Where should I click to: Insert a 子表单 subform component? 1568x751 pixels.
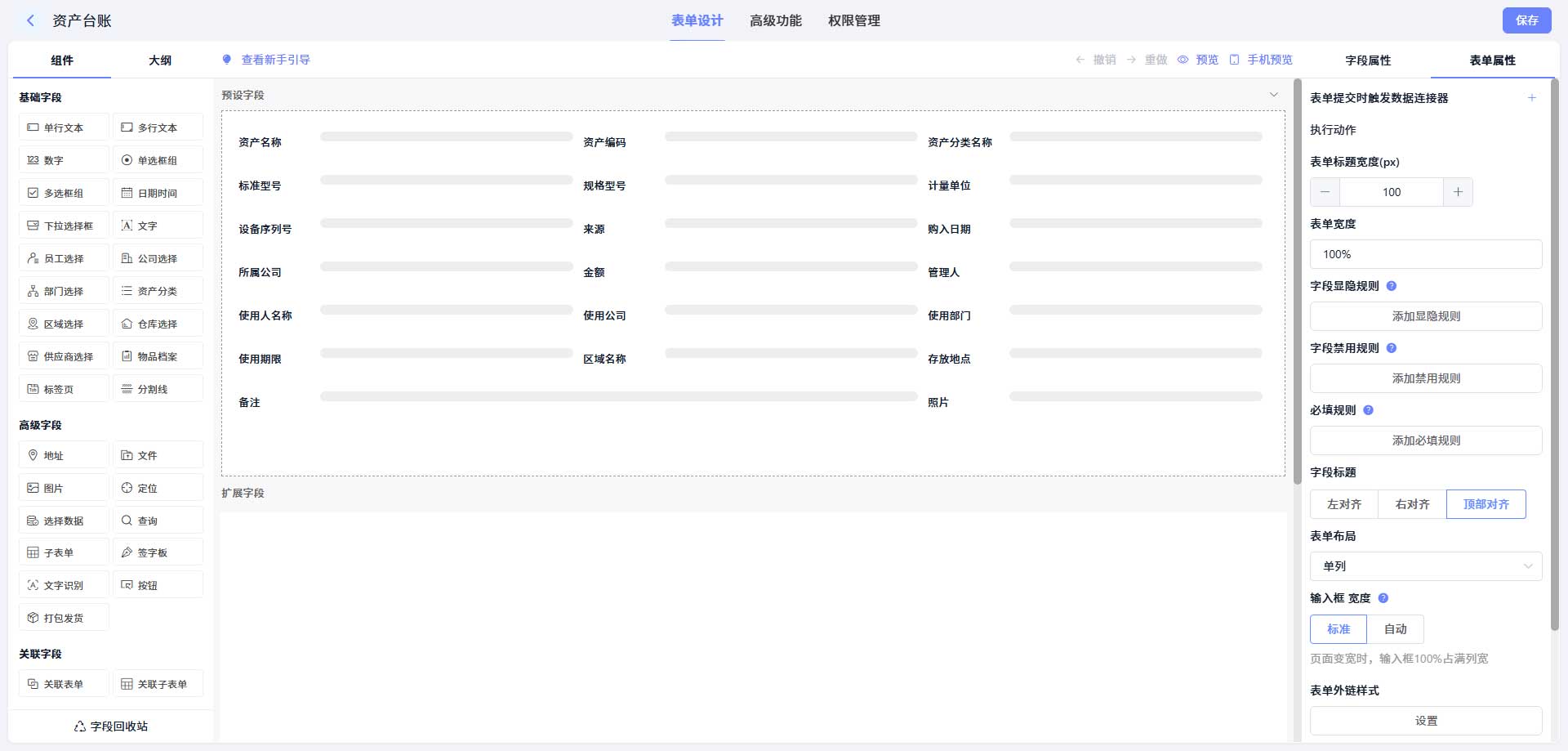click(x=64, y=552)
